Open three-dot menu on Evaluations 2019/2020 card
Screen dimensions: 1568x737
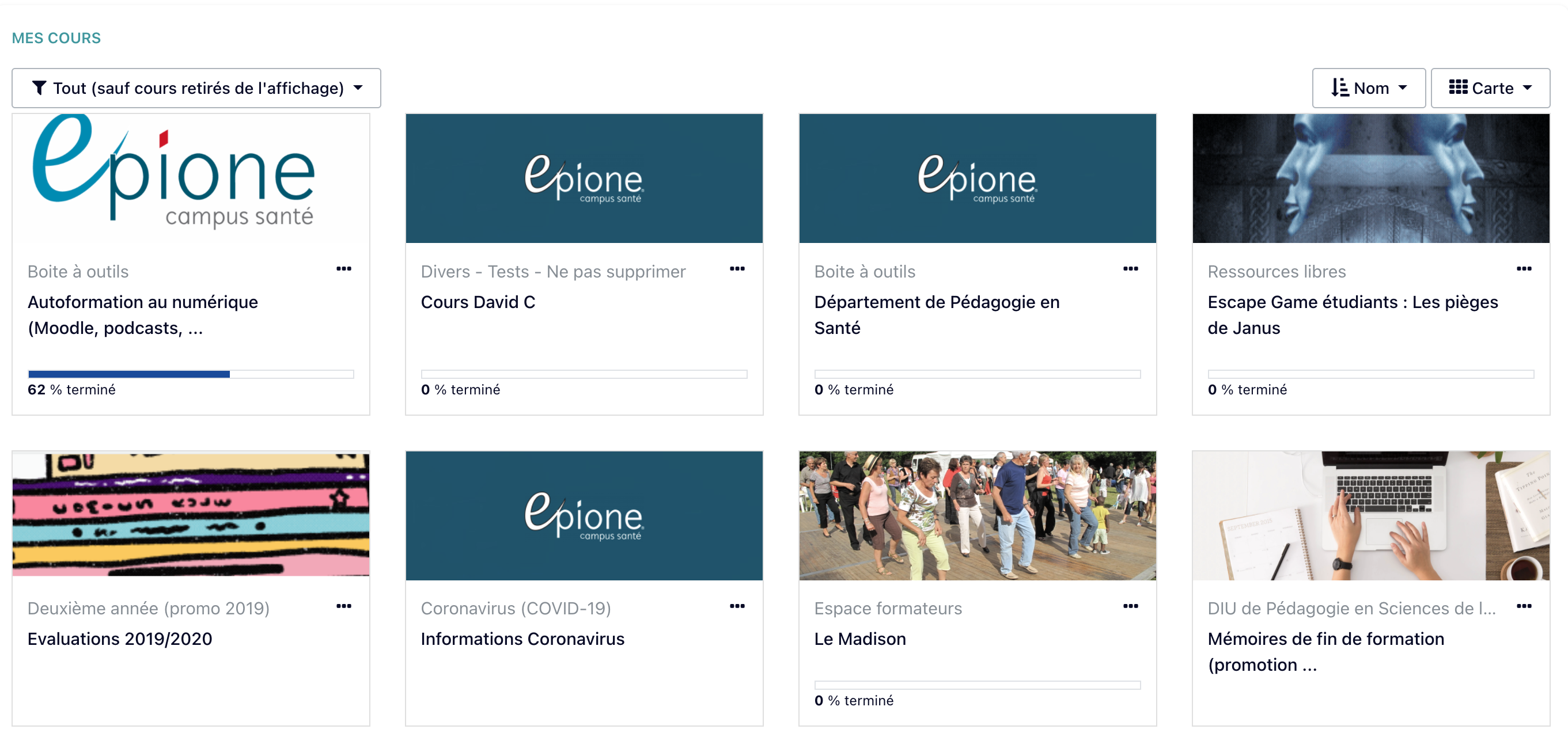point(344,606)
